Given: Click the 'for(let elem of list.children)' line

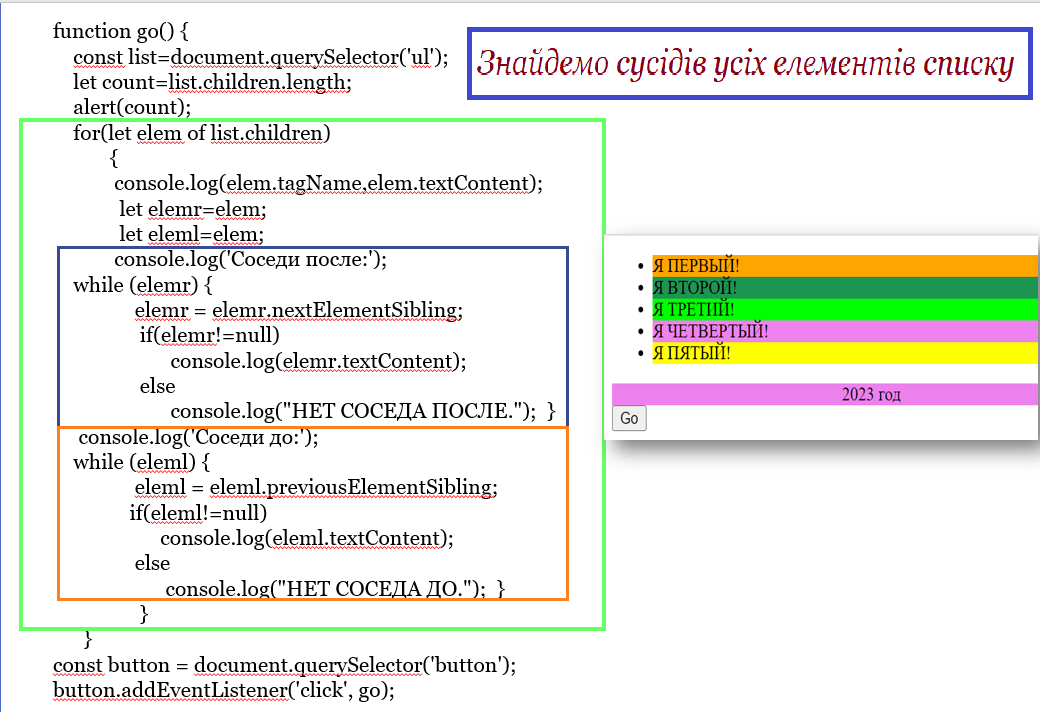Looking at the screenshot, I should tap(201, 132).
